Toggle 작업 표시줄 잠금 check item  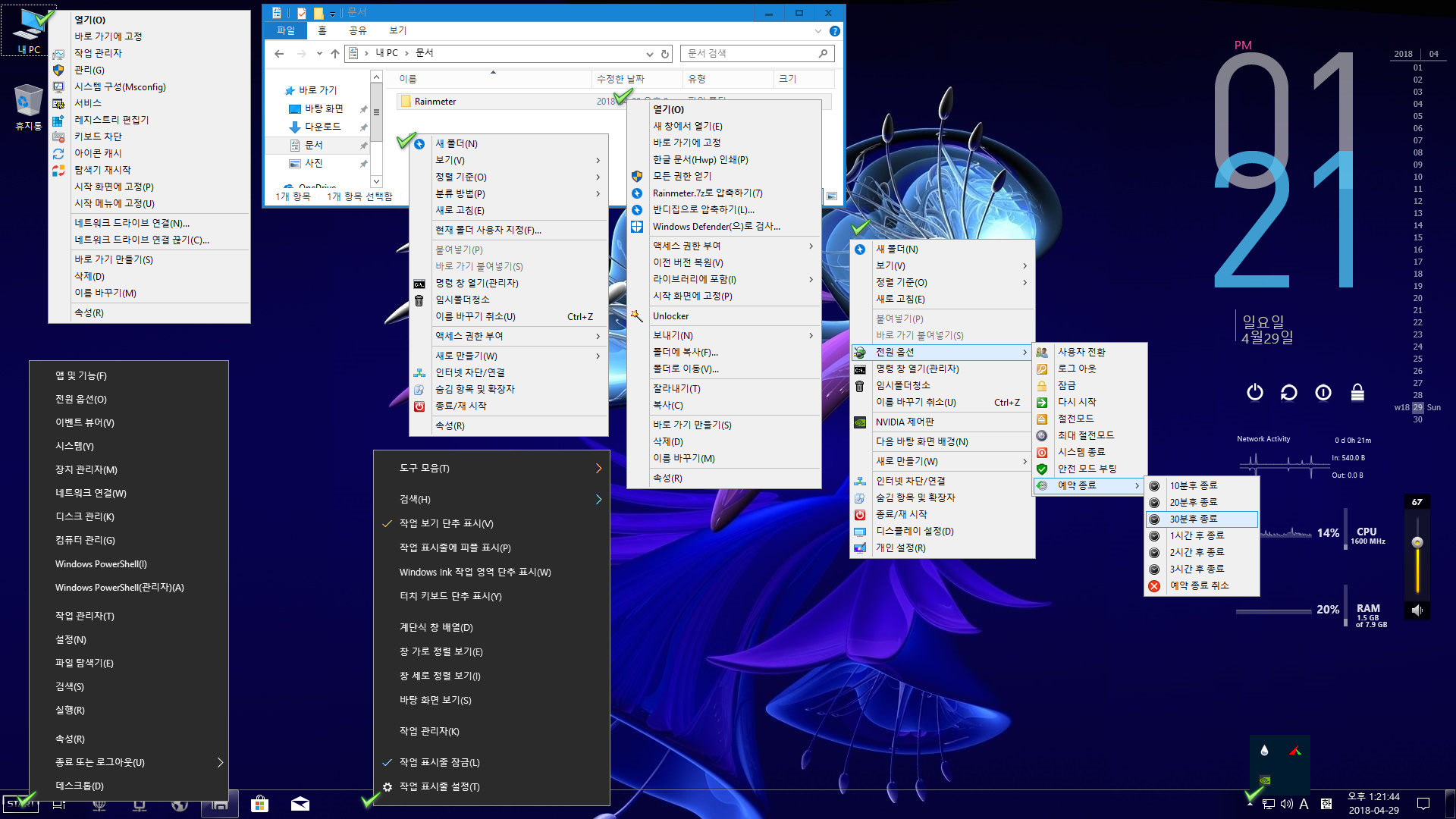click(x=491, y=762)
